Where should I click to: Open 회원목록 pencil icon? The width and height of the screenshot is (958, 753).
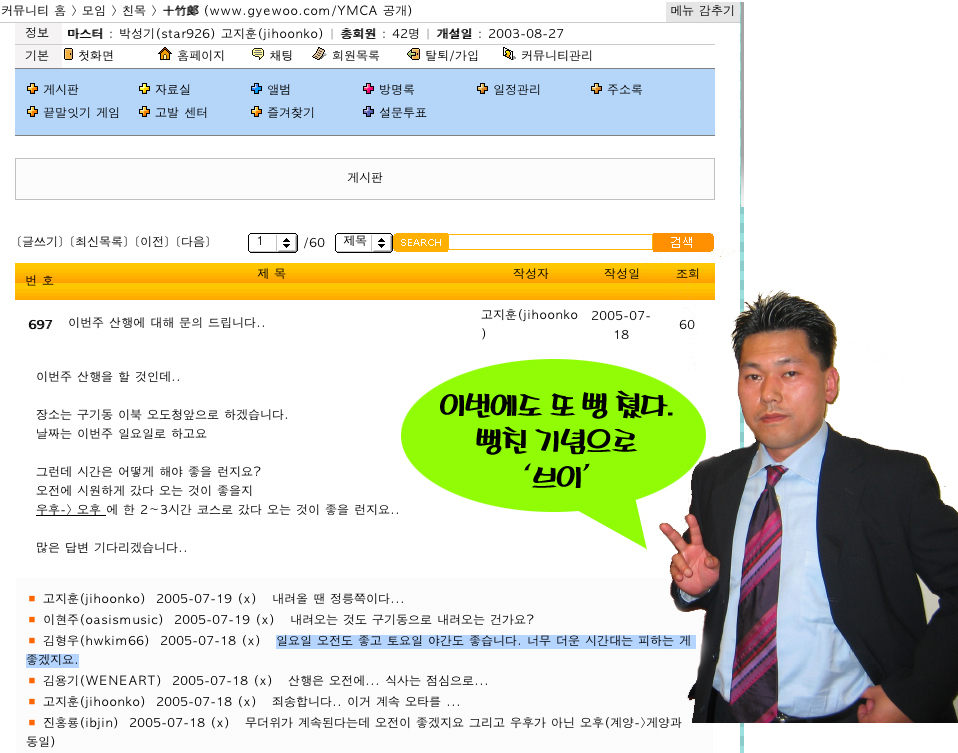318,55
